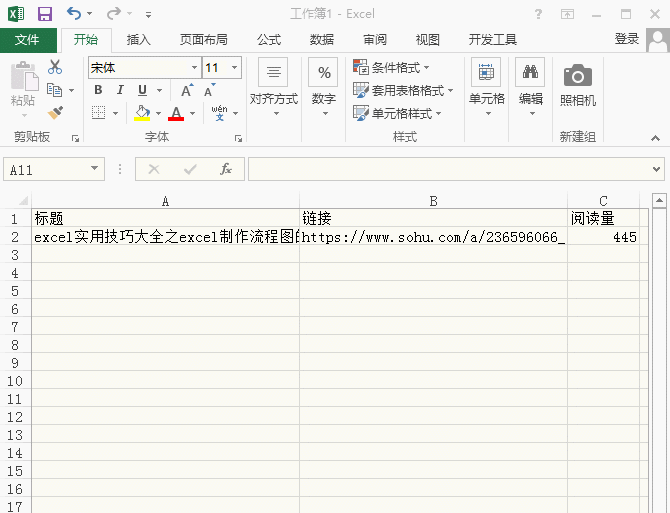
Task: Open 单元格样式 cell styles menu
Action: [397, 113]
